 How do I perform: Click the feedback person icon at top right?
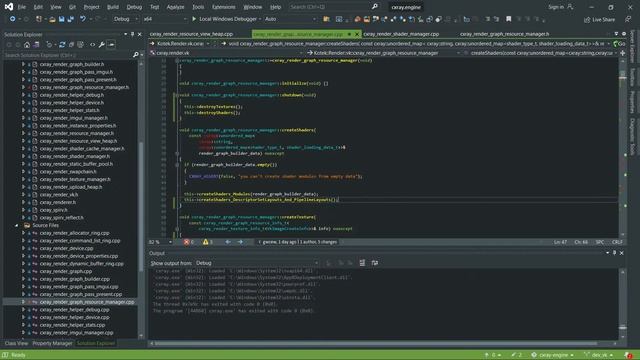click(628, 19)
